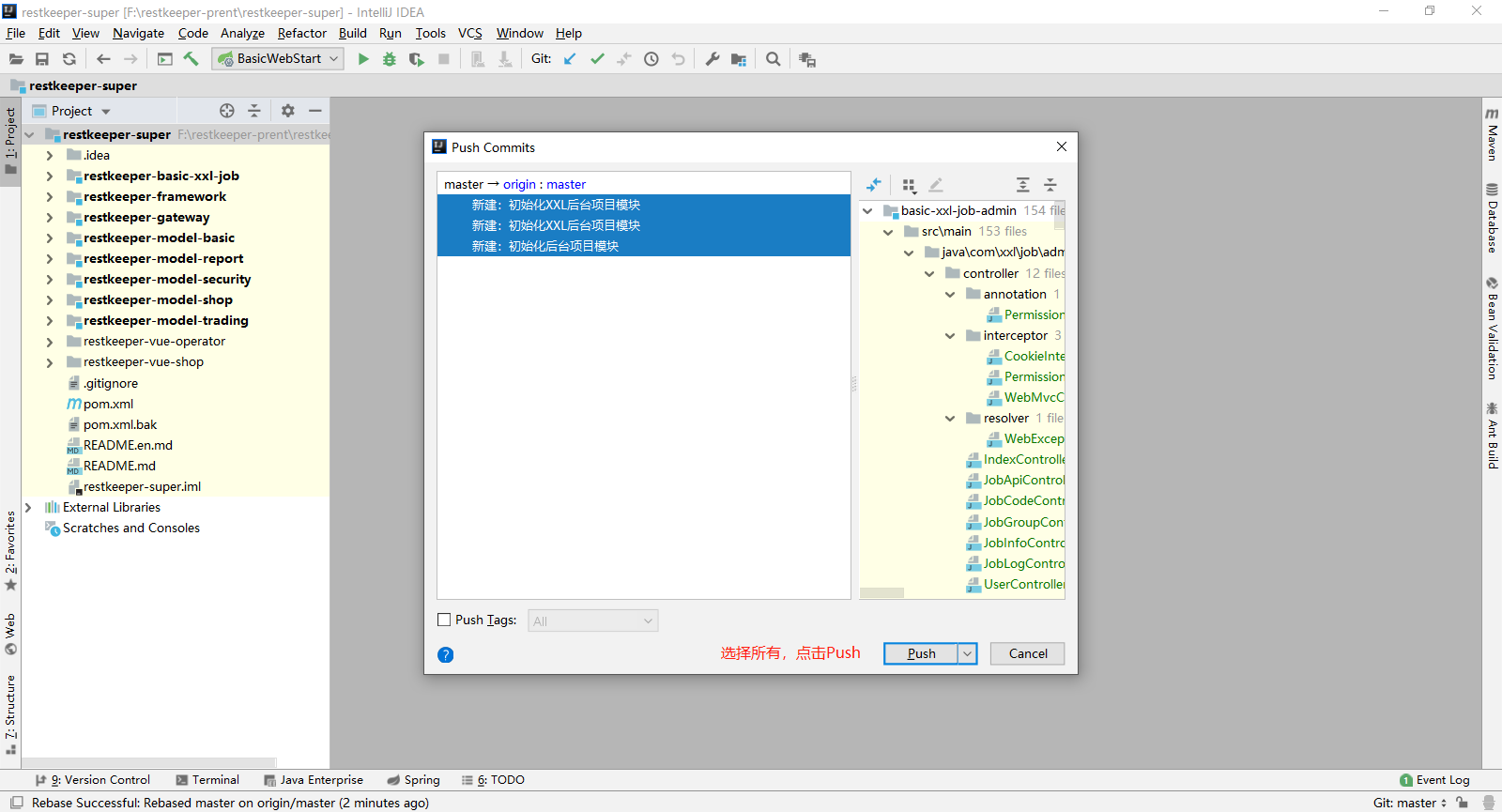
Task: Build project with hammer icon
Action: pos(192,59)
